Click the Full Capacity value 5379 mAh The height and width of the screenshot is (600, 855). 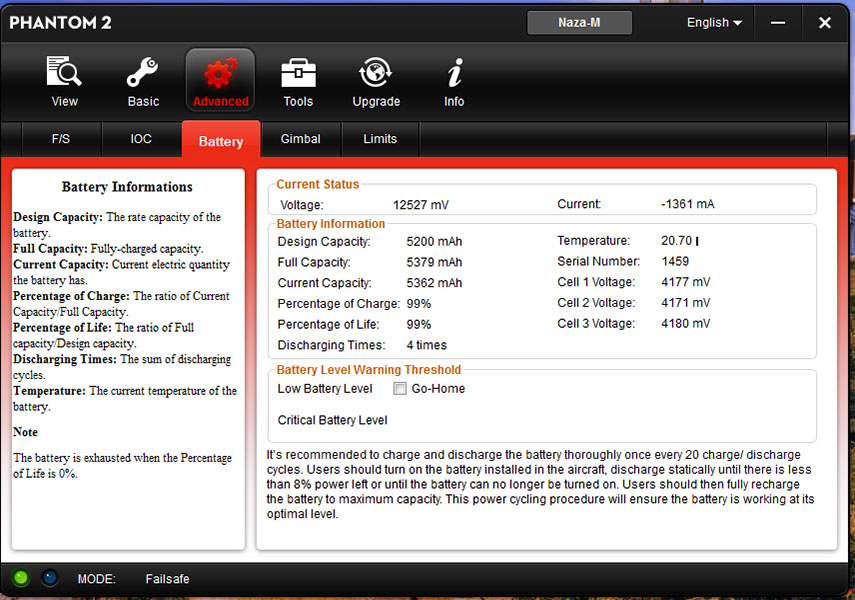click(x=434, y=262)
